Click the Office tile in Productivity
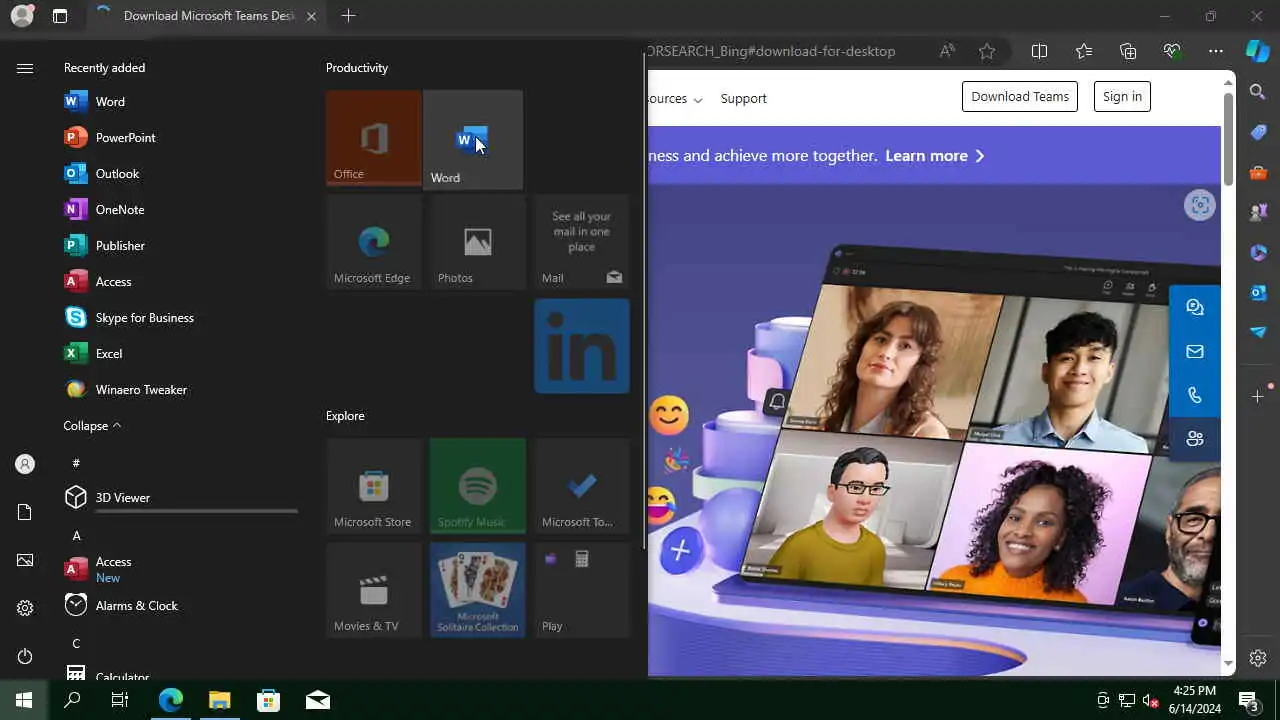Screen dimensions: 1280x720 (x=373, y=138)
